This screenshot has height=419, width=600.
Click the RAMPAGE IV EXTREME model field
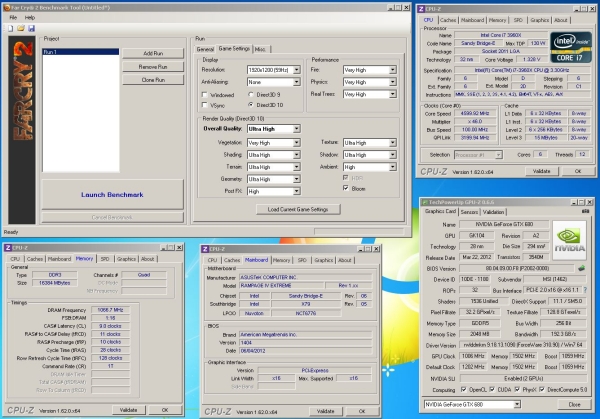[281, 285]
